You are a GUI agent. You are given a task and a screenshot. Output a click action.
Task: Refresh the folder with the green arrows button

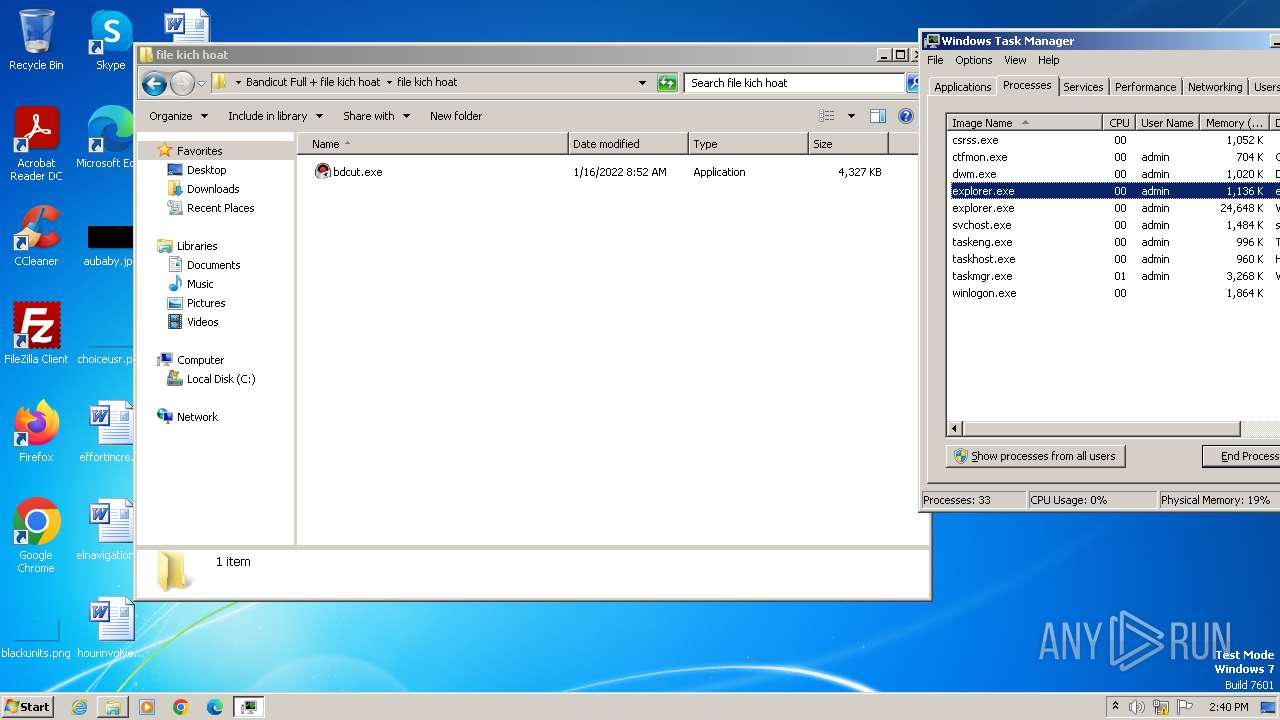667,83
